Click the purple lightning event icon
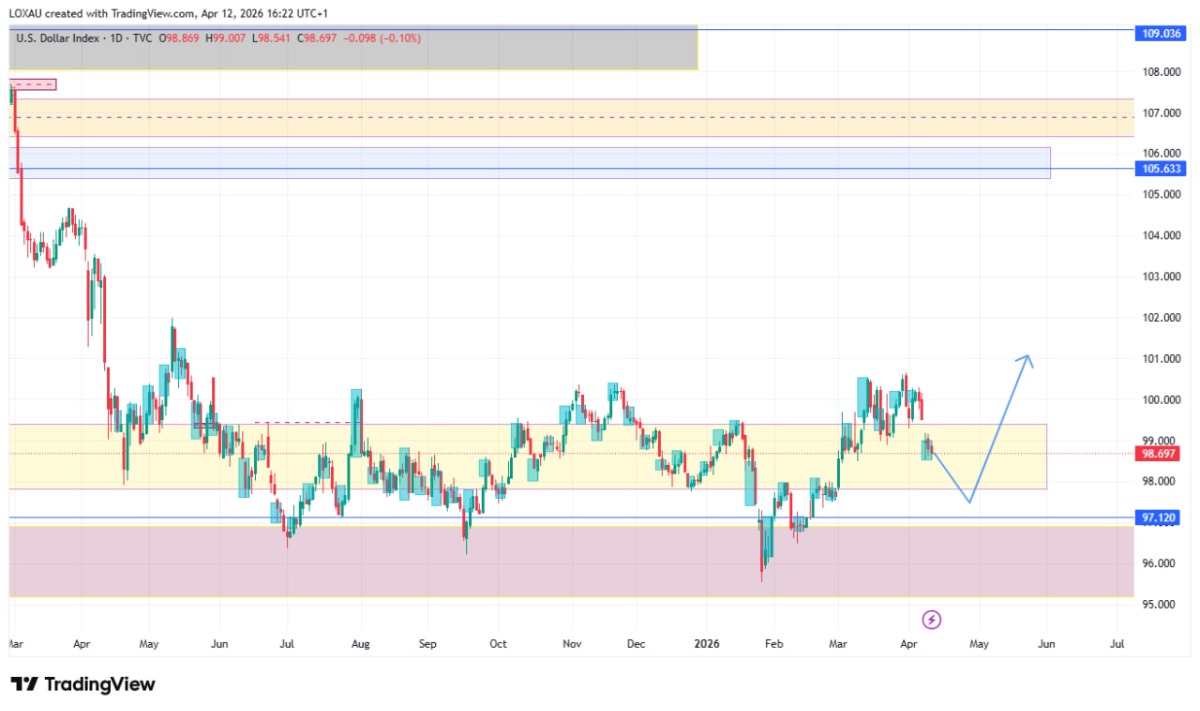The image size is (1200, 711). (x=932, y=620)
